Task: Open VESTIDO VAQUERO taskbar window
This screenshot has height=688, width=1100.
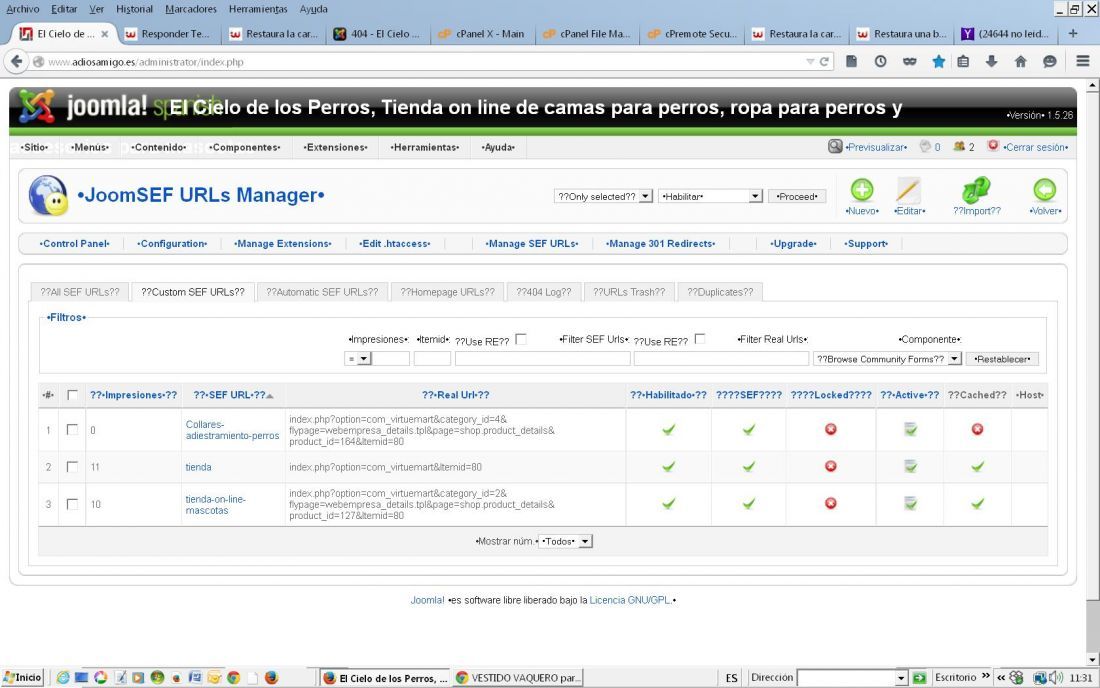Action: [518, 678]
